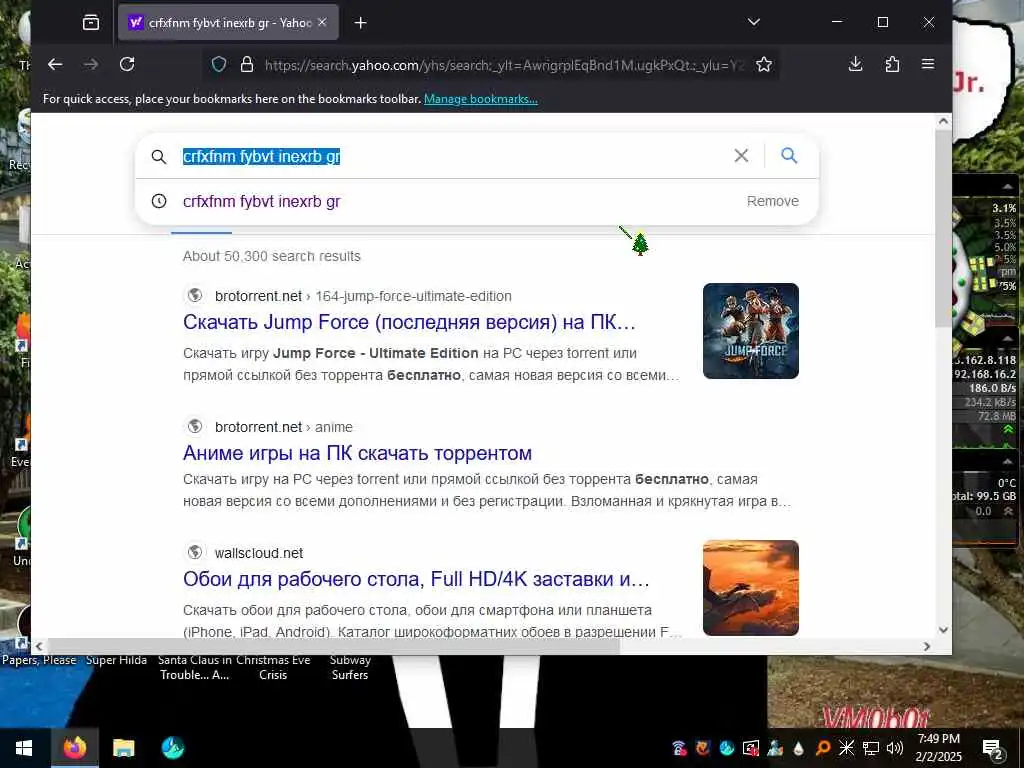This screenshot has width=1024, height=768.
Task: Show tracking protection shield info
Action: [x=219, y=64]
